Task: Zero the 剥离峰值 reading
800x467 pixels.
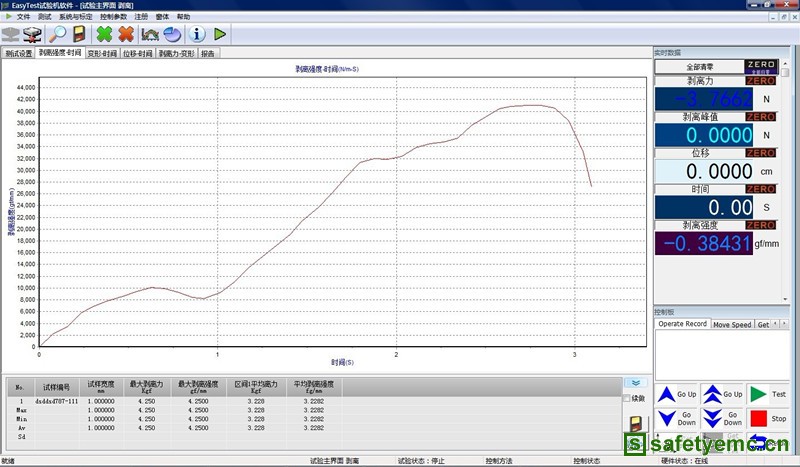Action: 761,117
